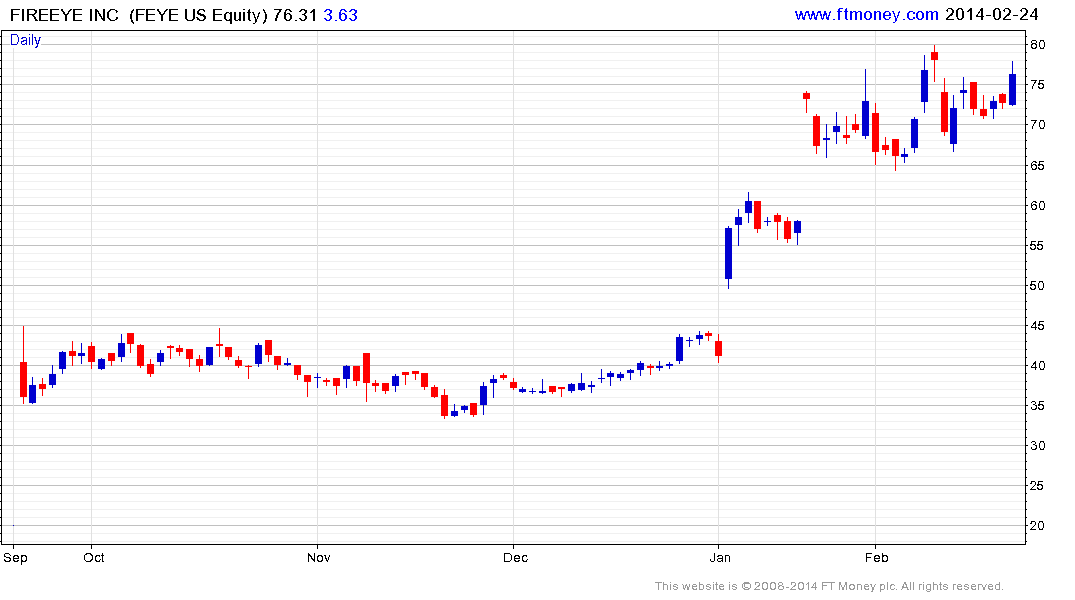The height and width of the screenshot is (600, 1075).
Task: Click the Daily interval label
Action: click(x=25, y=40)
